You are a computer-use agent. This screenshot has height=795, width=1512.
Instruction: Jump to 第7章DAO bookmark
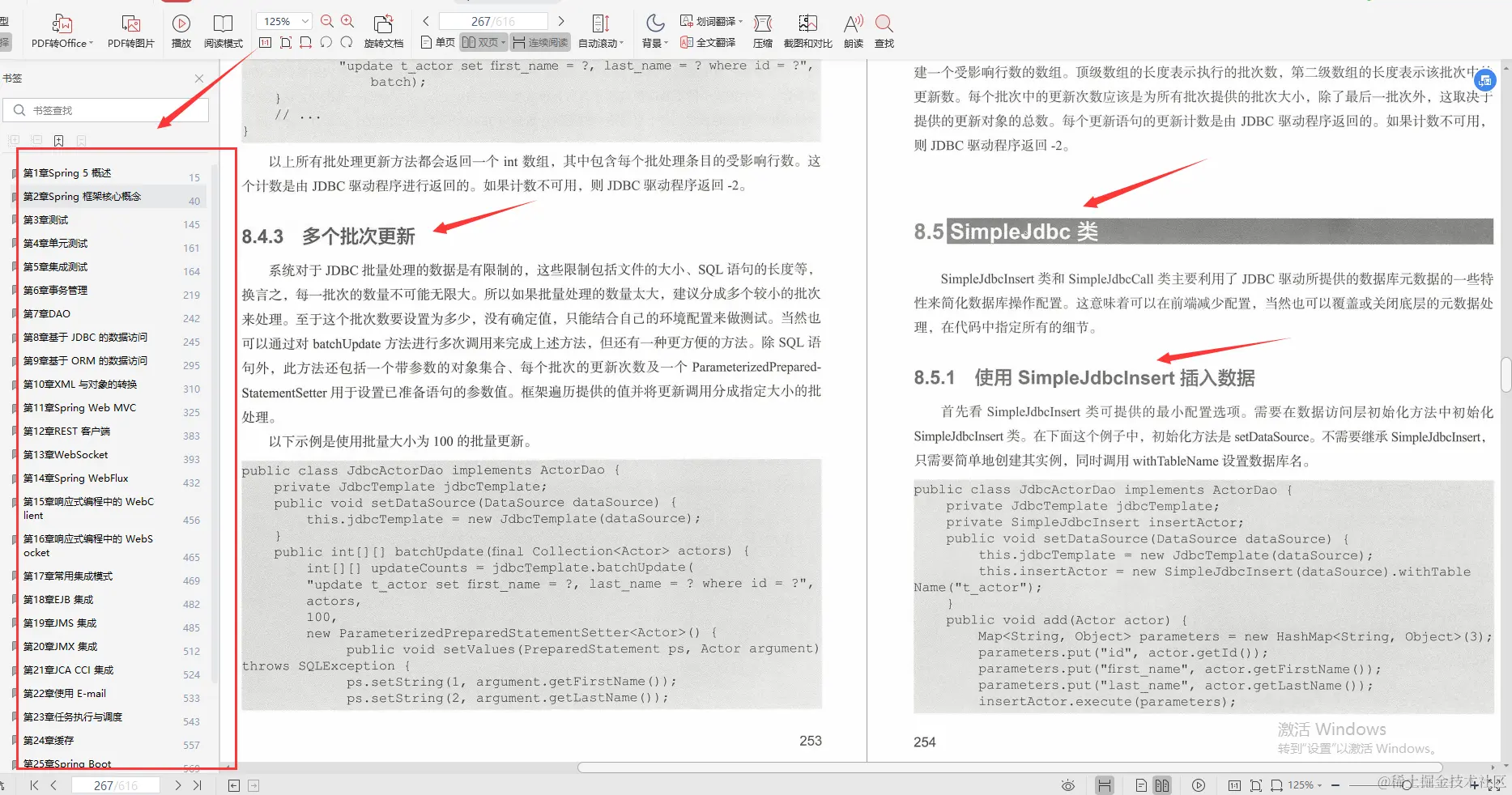click(49, 313)
